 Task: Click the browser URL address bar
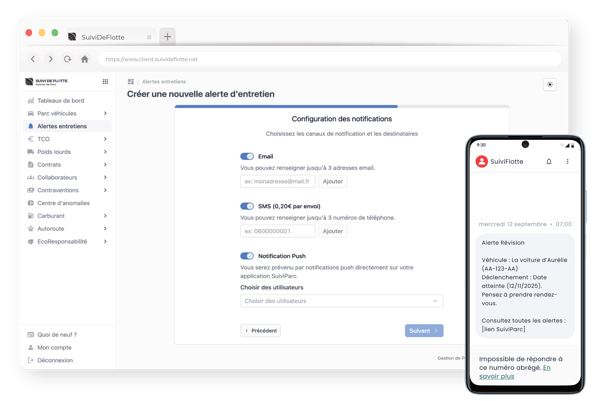click(x=330, y=59)
